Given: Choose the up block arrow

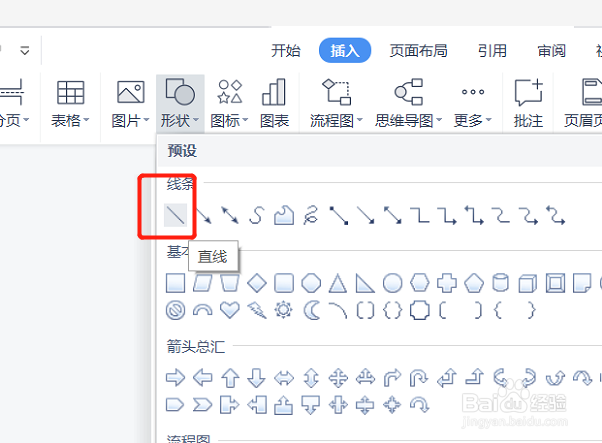Looking at the screenshot, I should coord(230,378).
